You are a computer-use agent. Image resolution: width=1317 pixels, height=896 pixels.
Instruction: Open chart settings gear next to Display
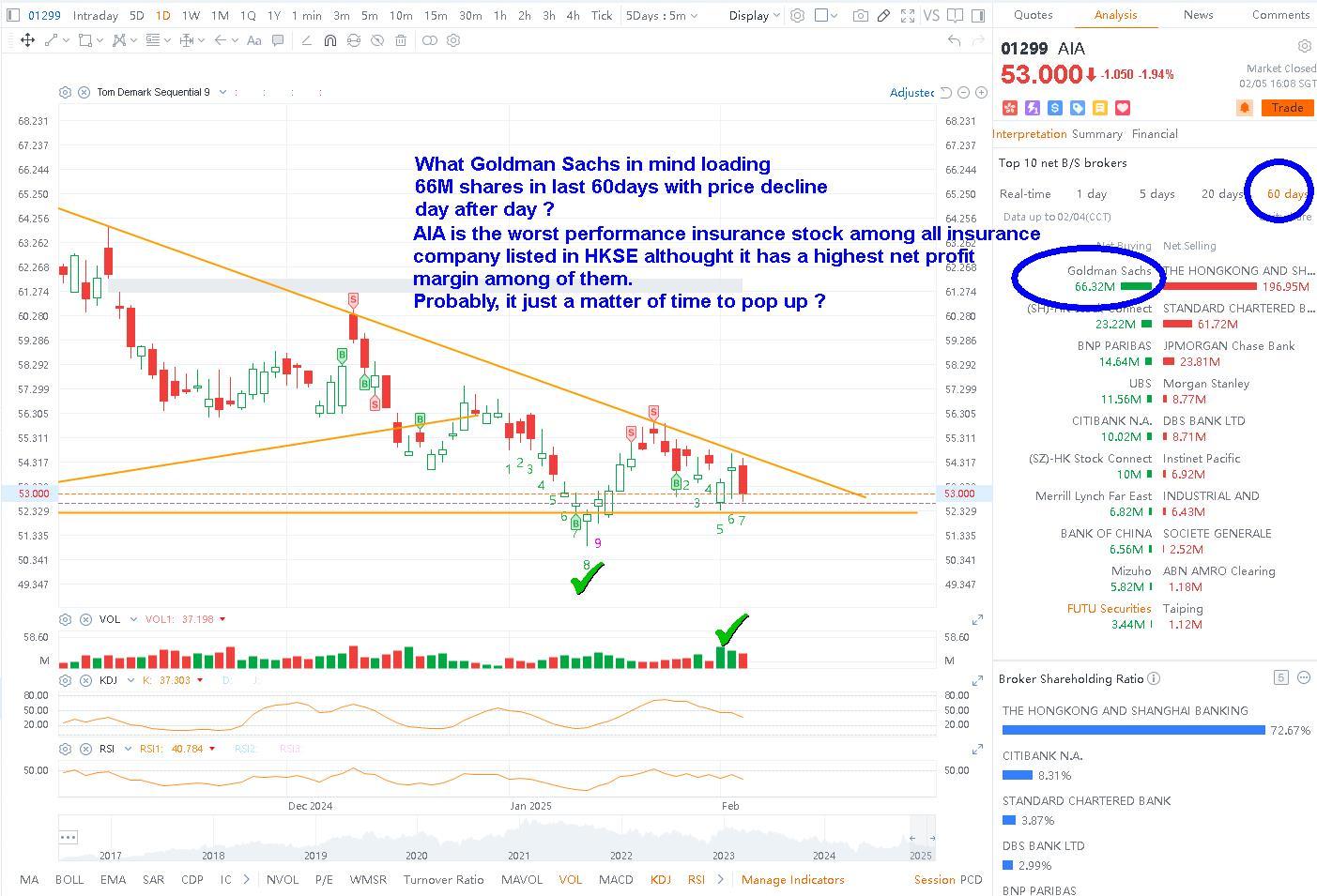[x=797, y=15]
